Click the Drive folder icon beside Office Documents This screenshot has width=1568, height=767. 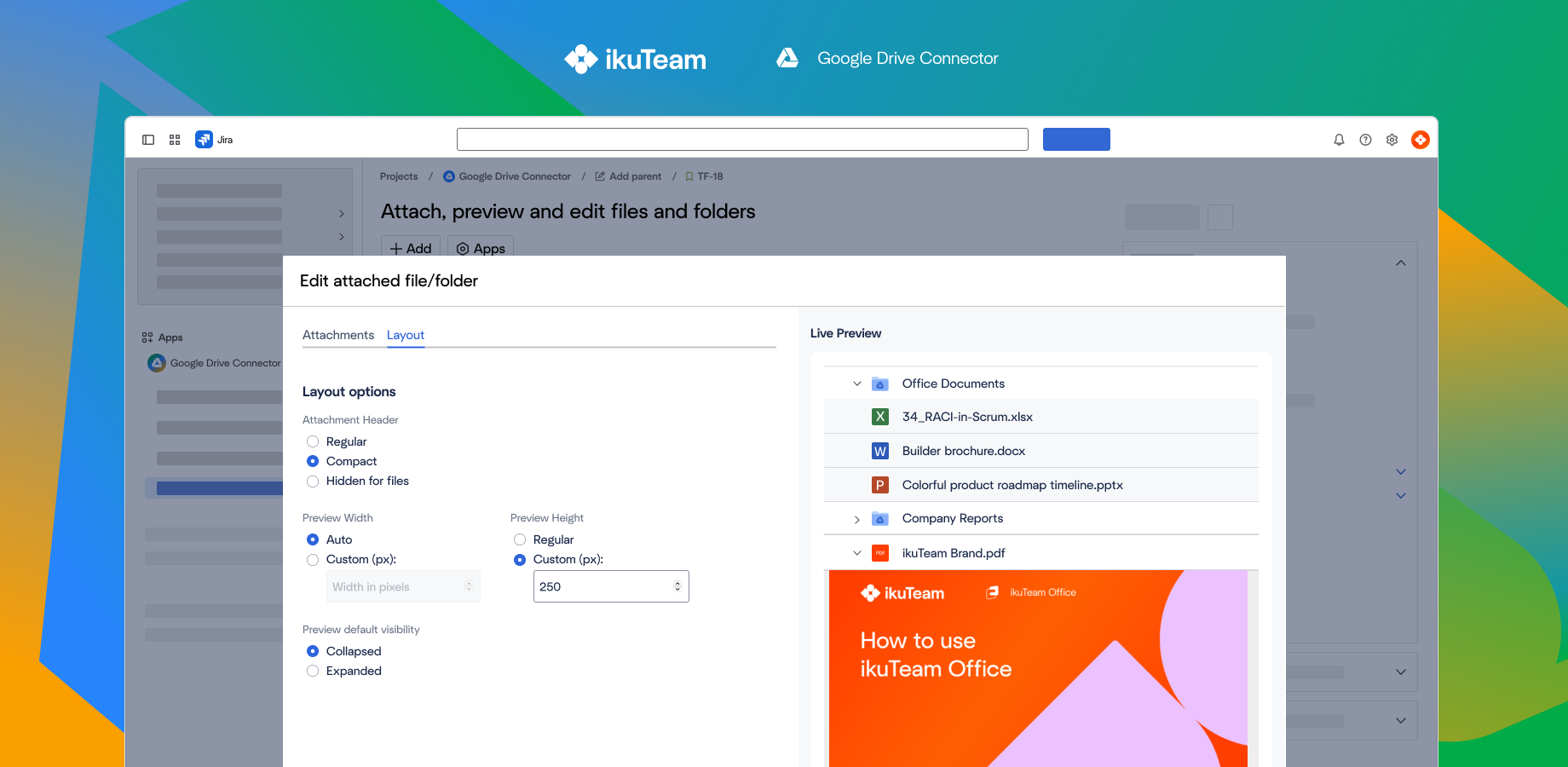[x=880, y=383]
